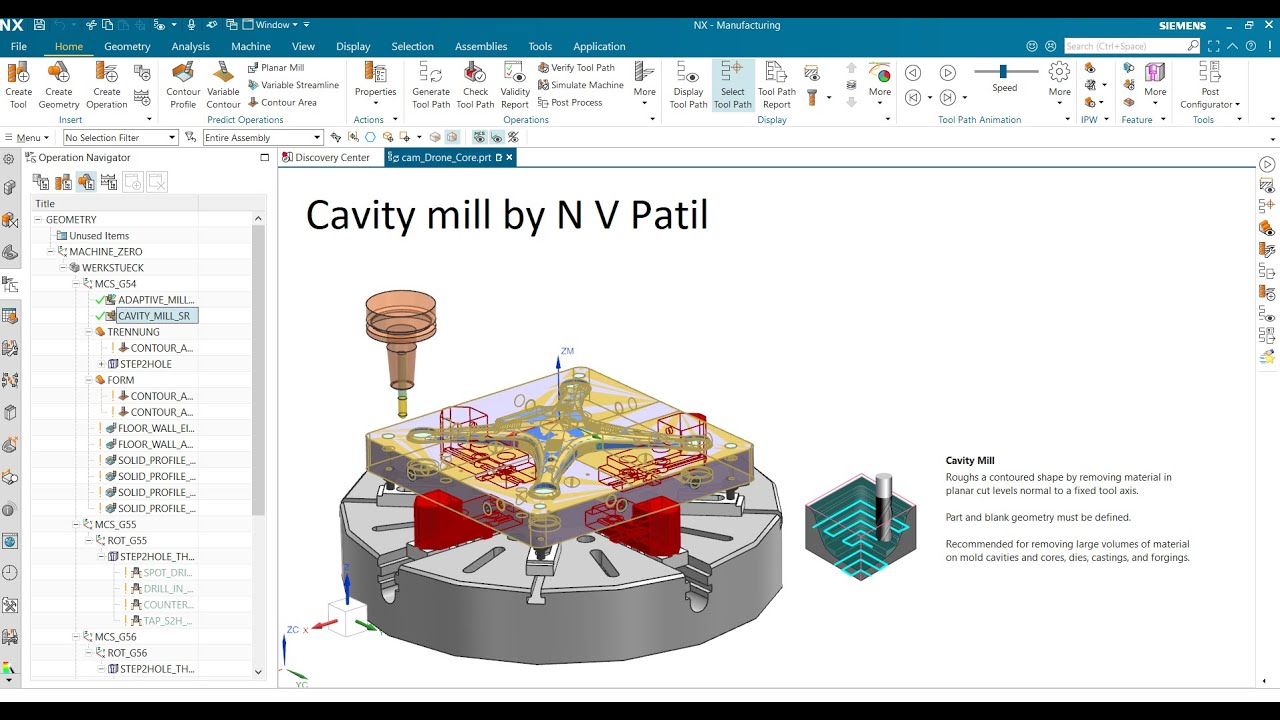
Task: Save the file from quick access toolbar
Action: coord(39,25)
